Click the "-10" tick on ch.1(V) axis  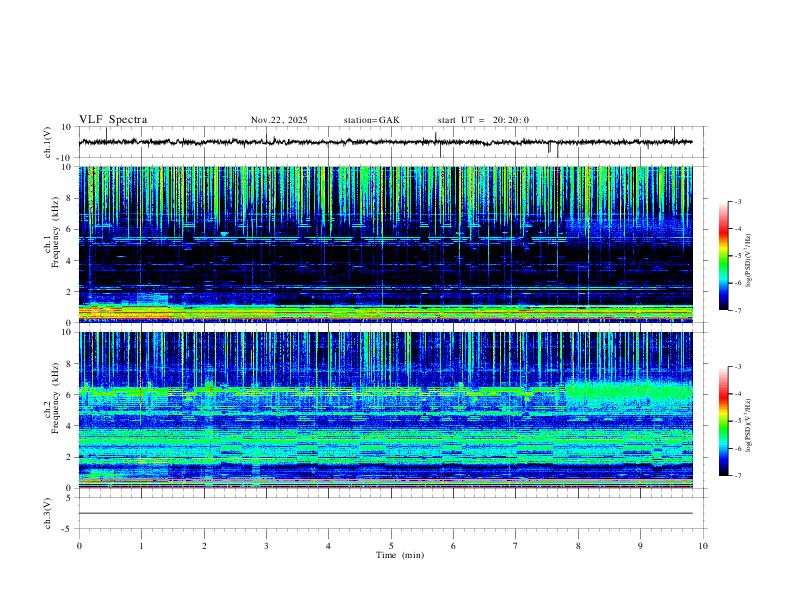point(65,158)
